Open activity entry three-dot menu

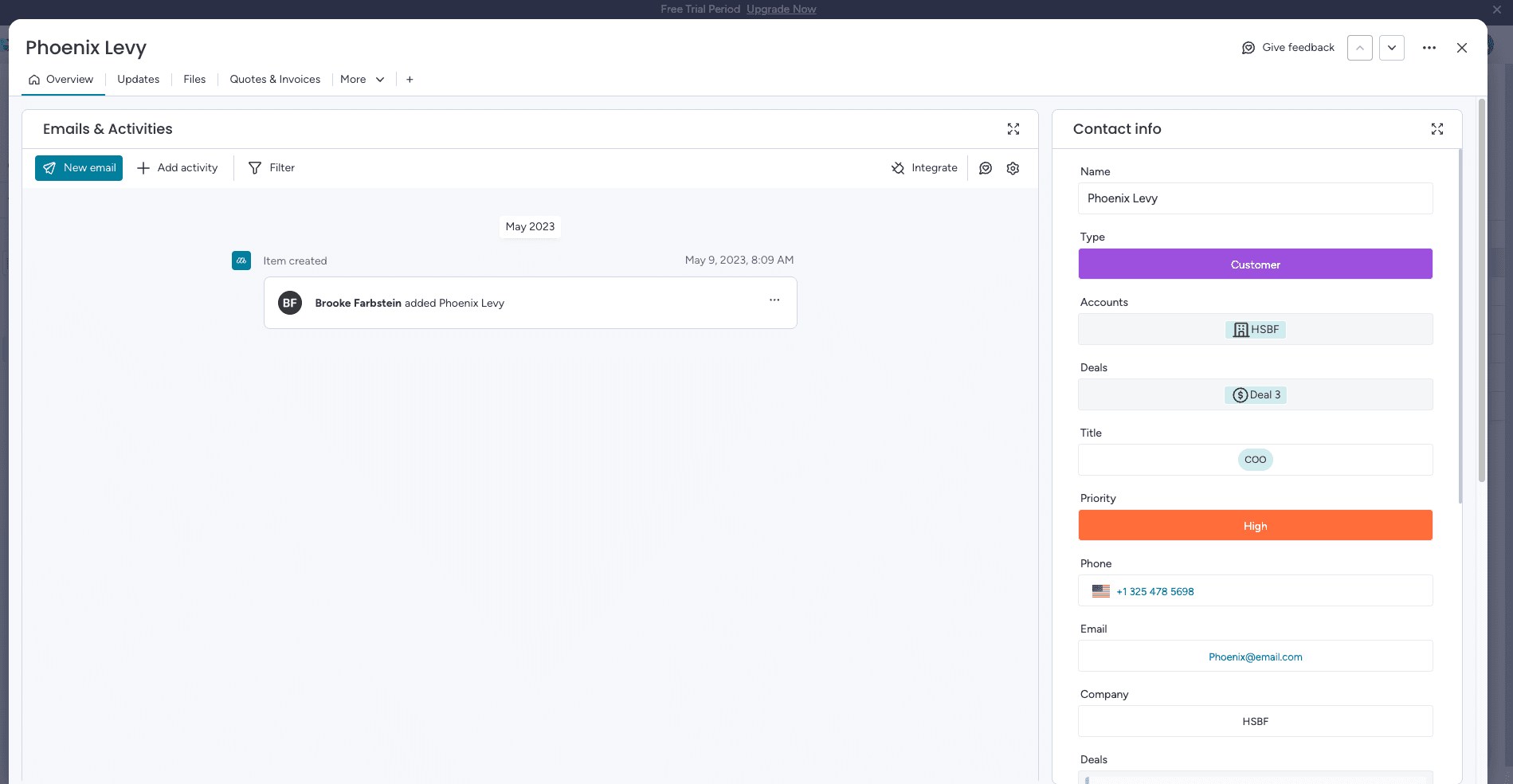click(x=774, y=300)
